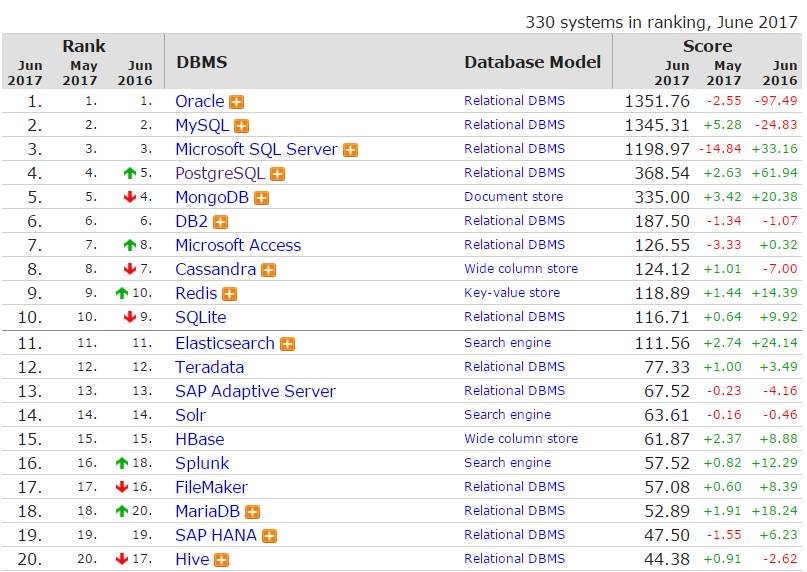Click the Score column header
The width and height of the screenshot is (807, 572).
pos(708,46)
